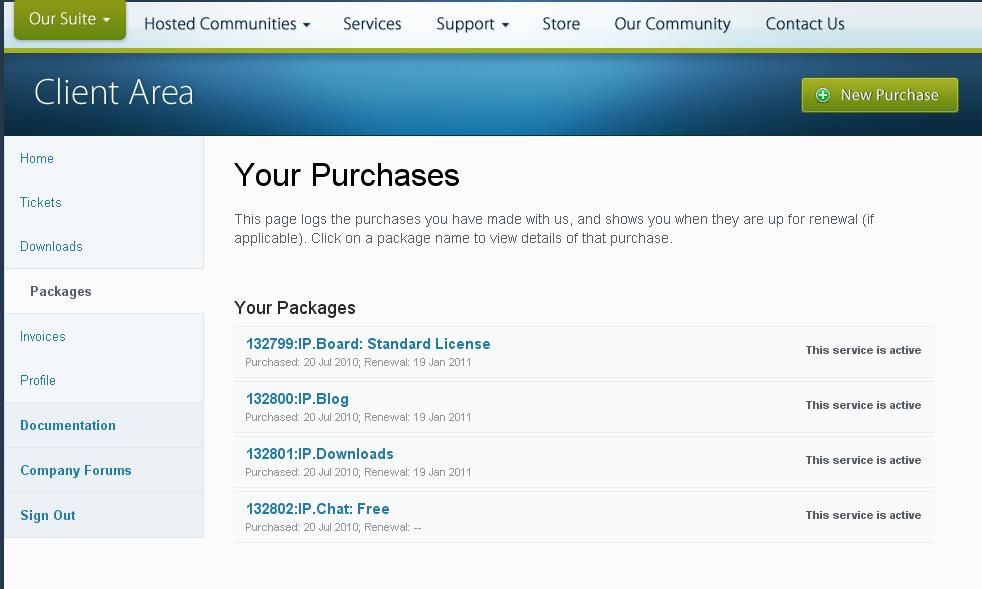Click purchase date line under IP.Downloads

pyautogui.click(x=358, y=472)
